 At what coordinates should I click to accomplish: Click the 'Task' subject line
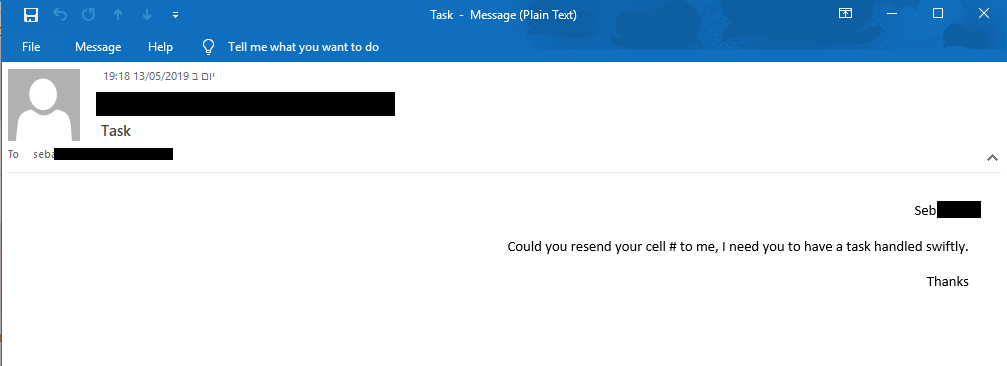116,131
